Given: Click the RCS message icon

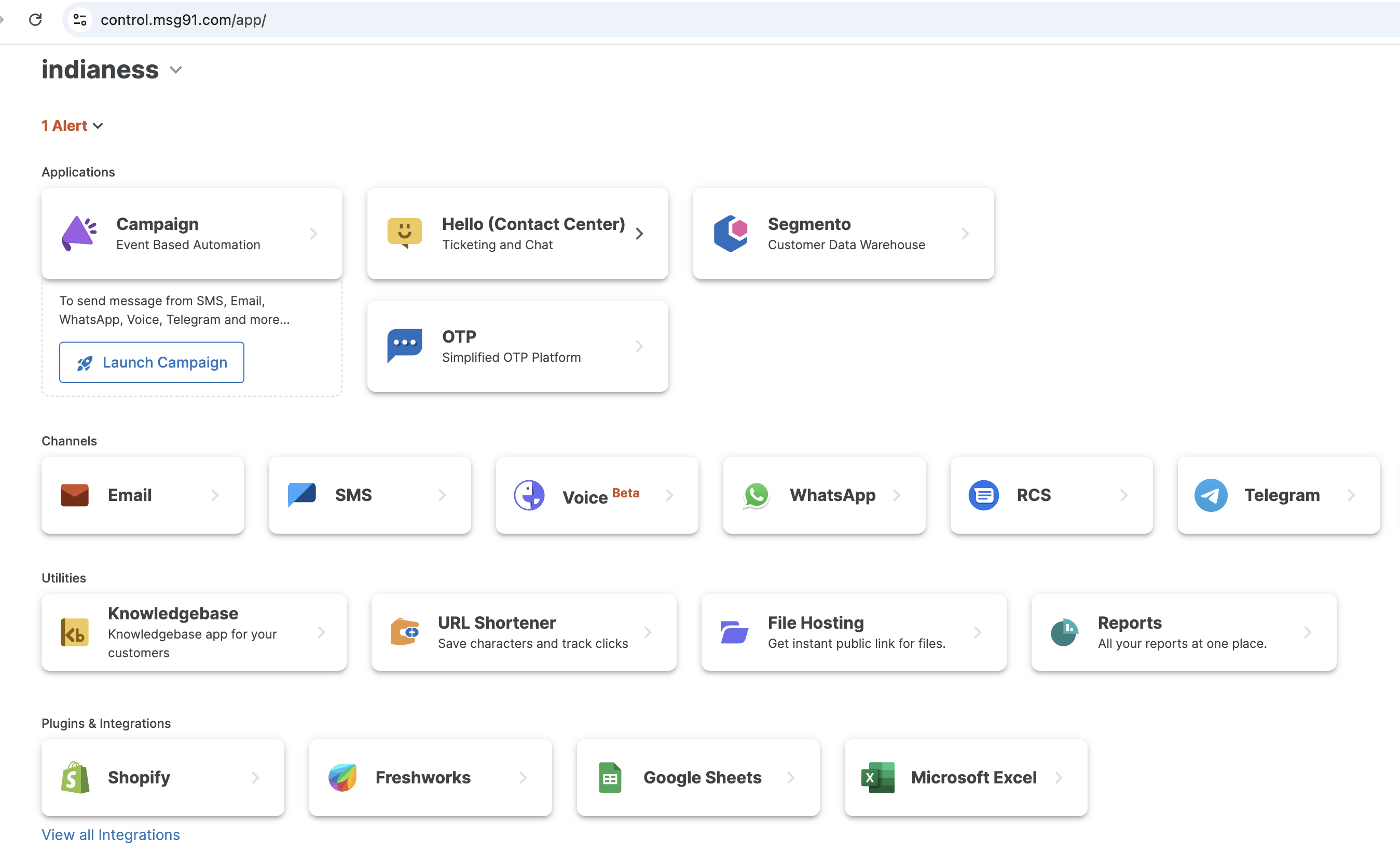Looking at the screenshot, I should click(983, 495).
